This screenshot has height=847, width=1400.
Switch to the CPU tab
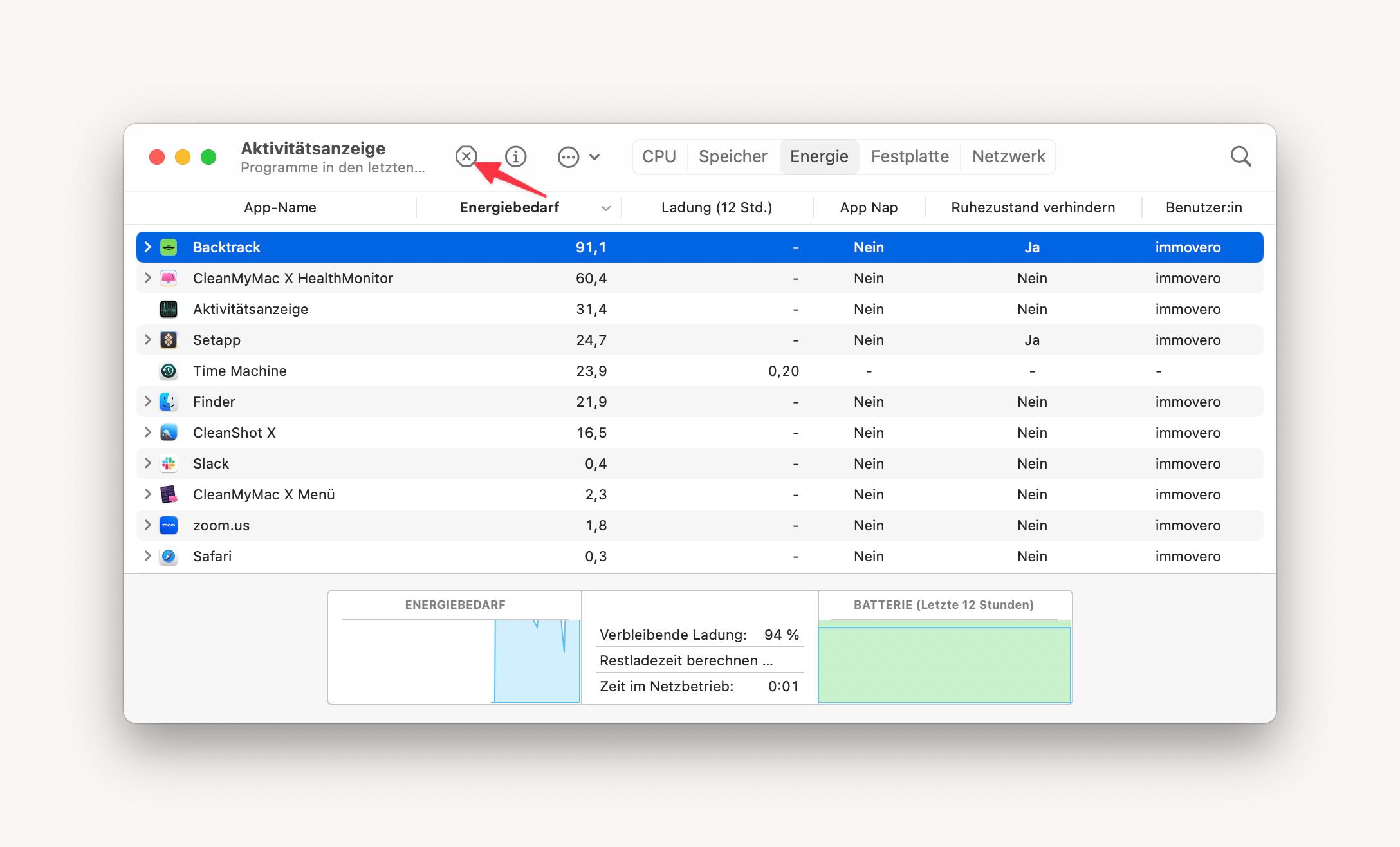pyautogui.click(x=659, y=156)
